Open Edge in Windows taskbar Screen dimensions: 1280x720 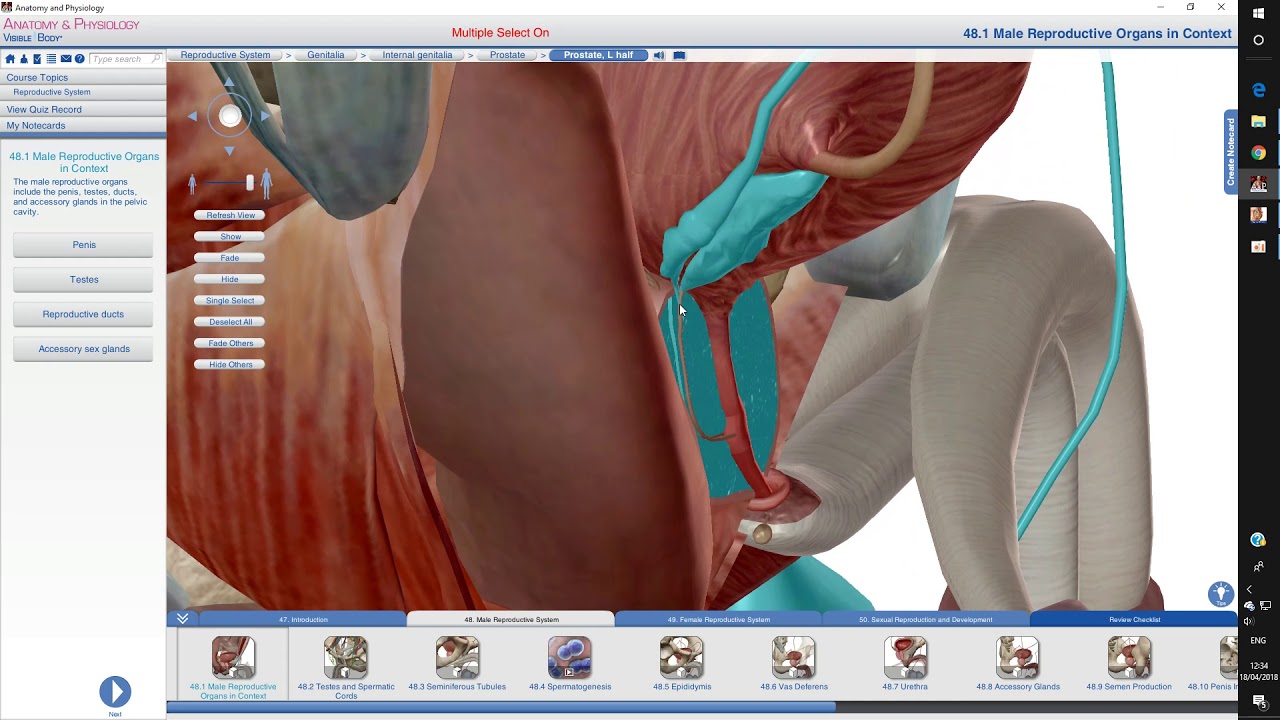tap(1258, 90)
